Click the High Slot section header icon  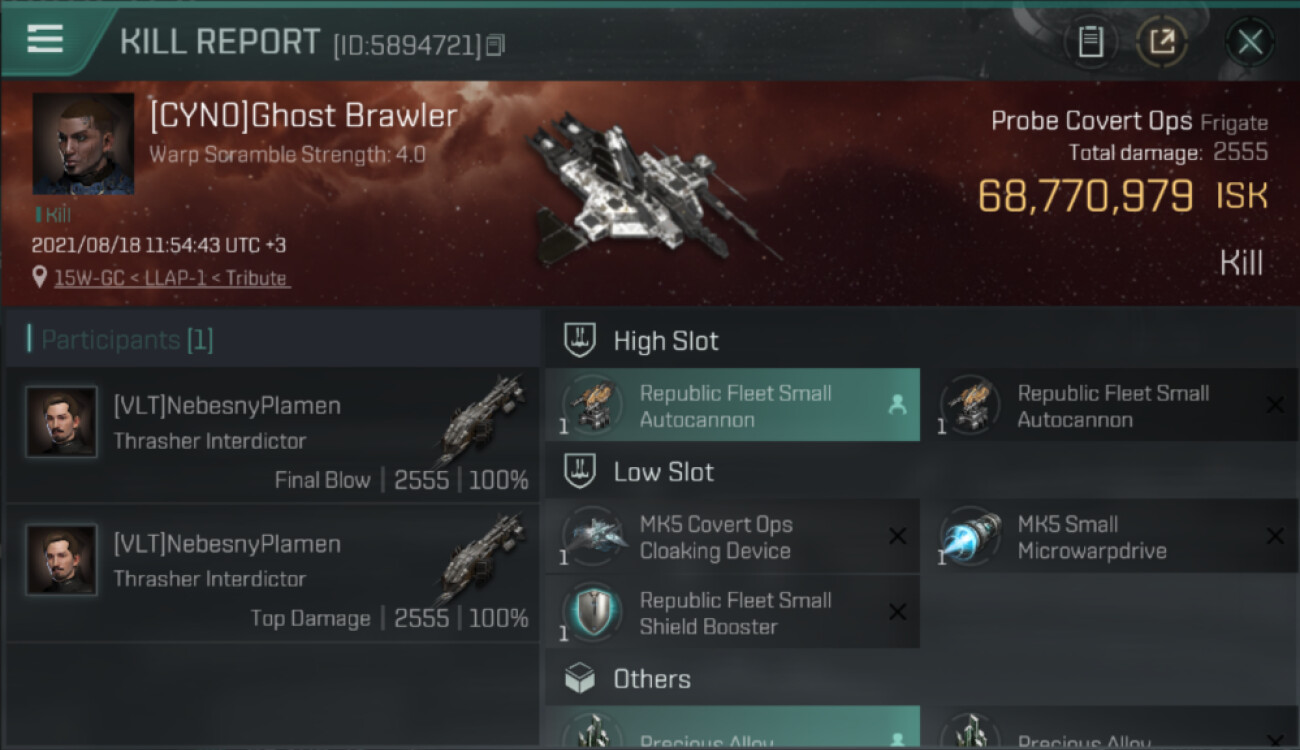(580, 340)
